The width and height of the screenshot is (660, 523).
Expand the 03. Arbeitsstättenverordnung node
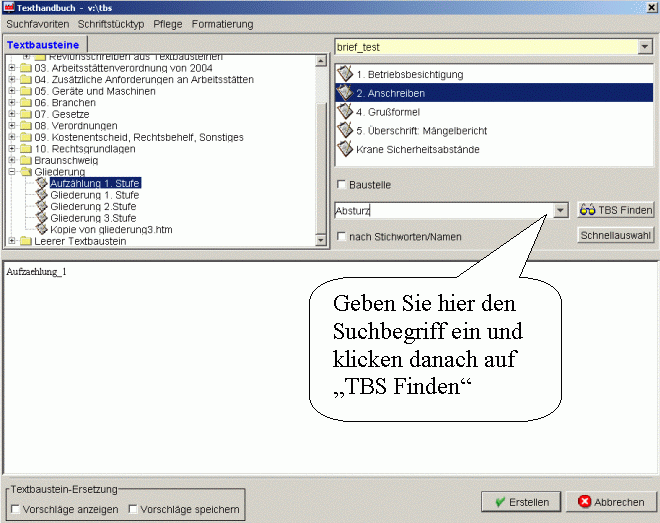click(12, 67)
